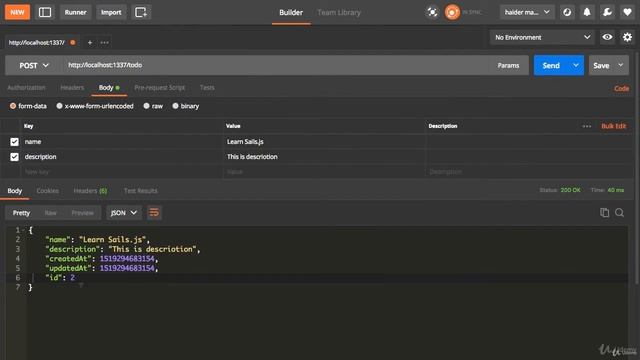Screen dimensions: 640x360
Task: Toggle the sidebar layout icon
Action: click(45, 12)
